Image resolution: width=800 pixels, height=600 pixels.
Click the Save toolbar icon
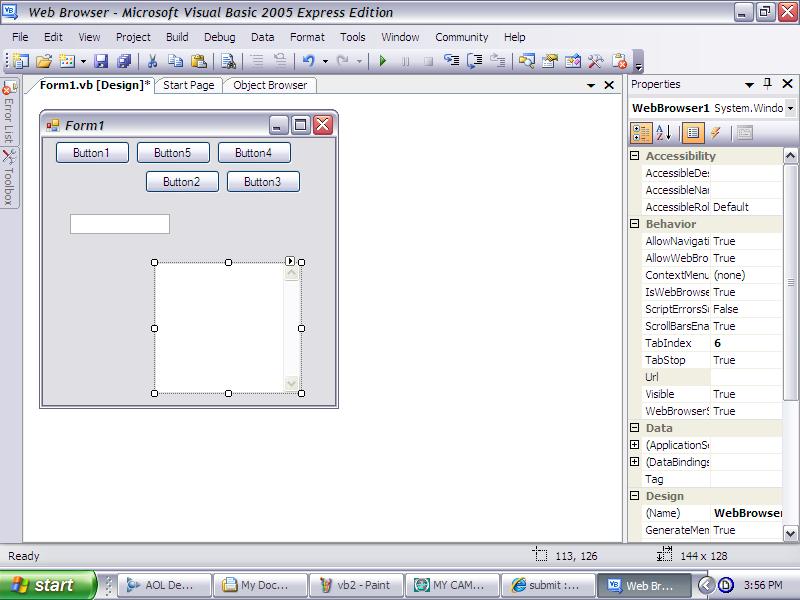pos(101,62)
